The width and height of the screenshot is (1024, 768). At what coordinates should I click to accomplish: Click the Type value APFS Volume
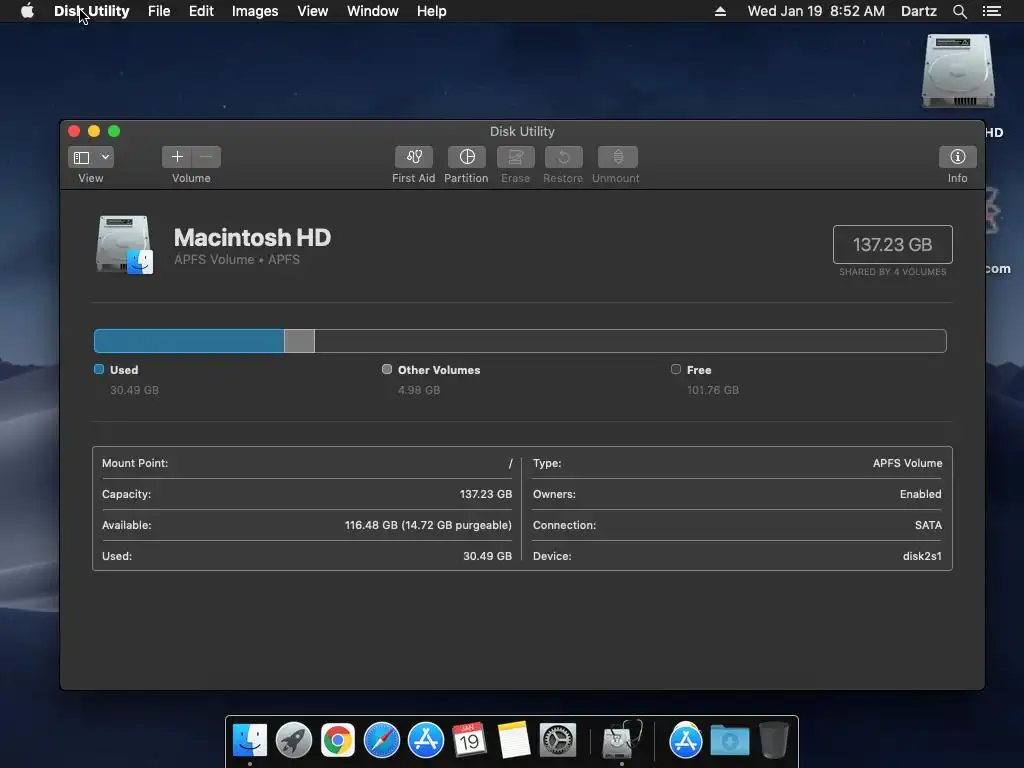(x=907, y=463)
